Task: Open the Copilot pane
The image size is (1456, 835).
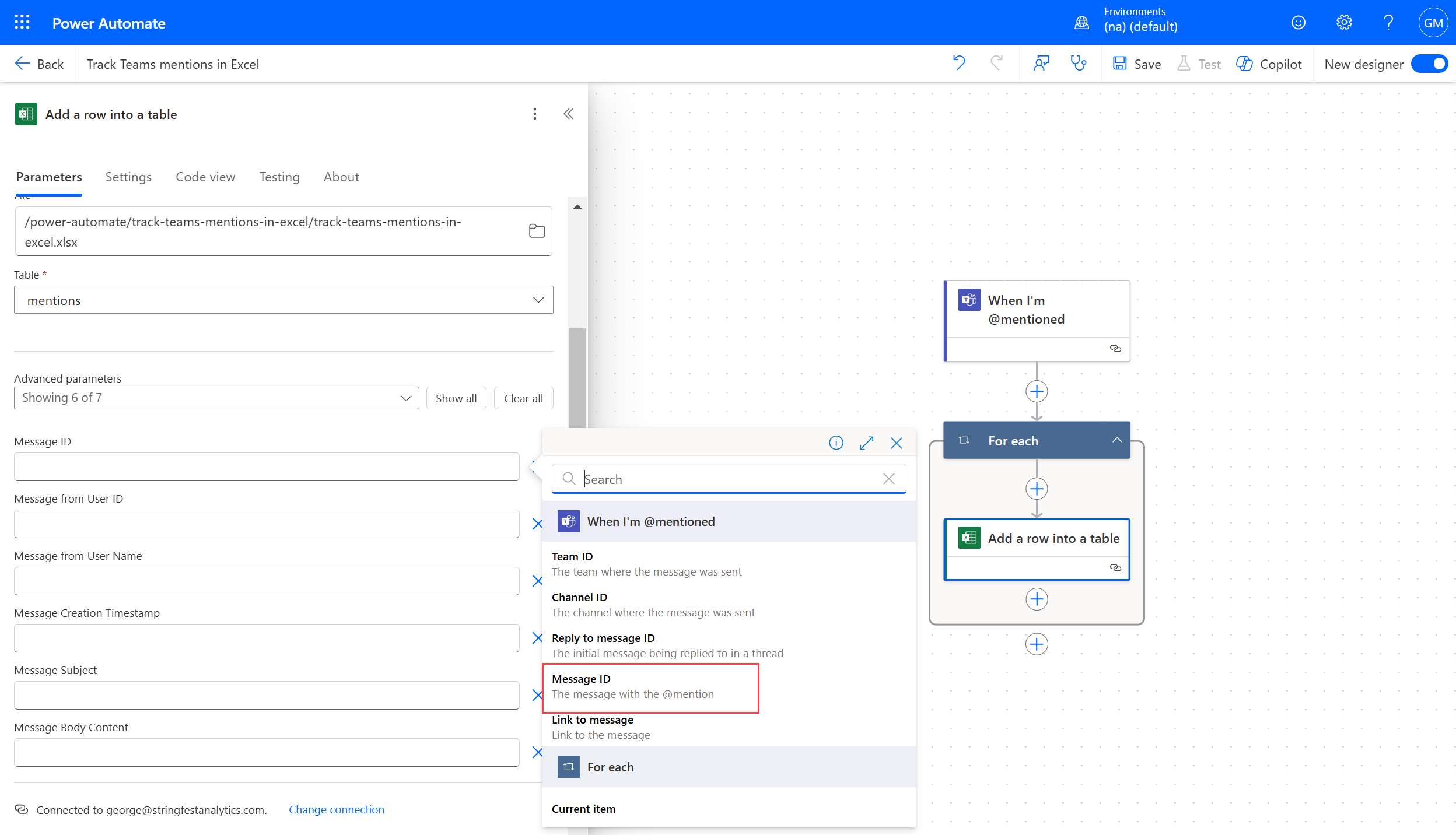Action: click(1269, 64)
